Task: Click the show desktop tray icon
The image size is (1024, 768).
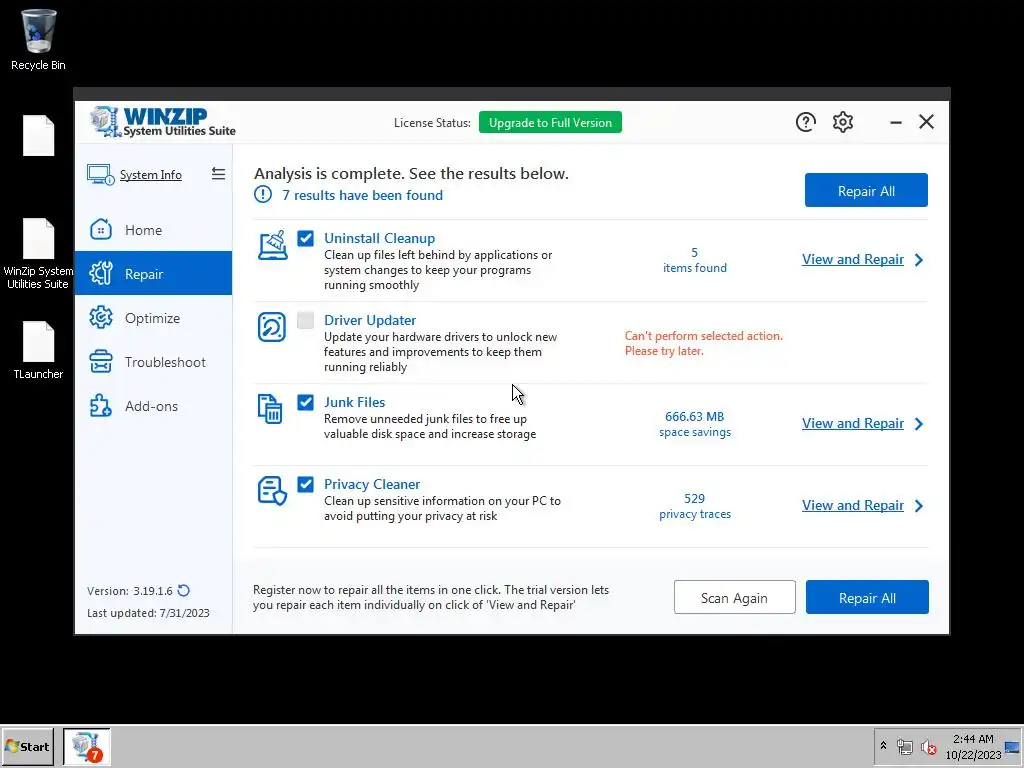Action: [1012, 746]
